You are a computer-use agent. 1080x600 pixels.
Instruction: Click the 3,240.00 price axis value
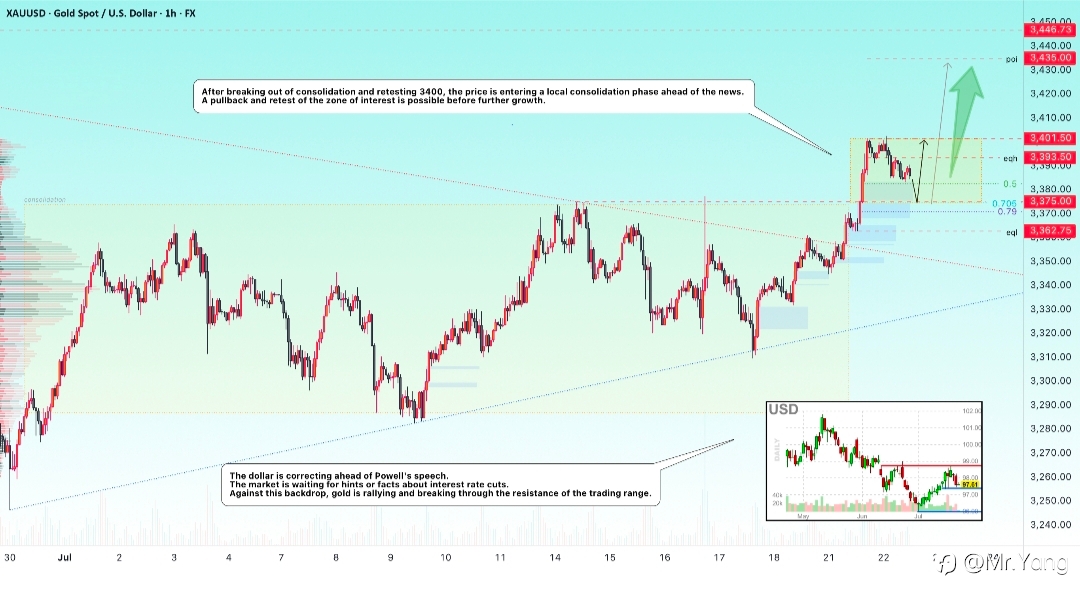(x=1050, y=524)
